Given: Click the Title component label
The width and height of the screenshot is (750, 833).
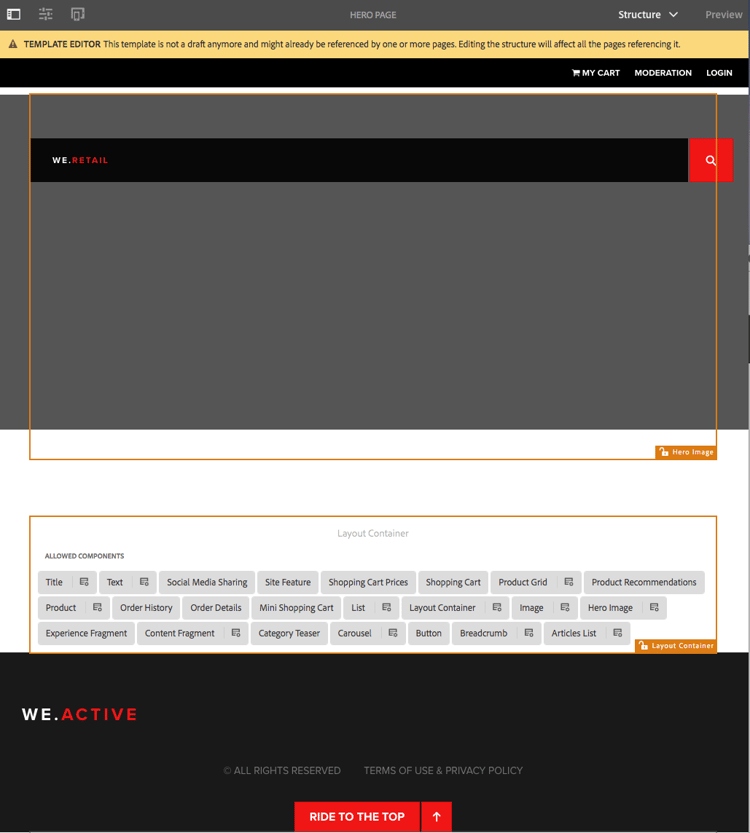Looking at the screenshot, I should (54, 582).
